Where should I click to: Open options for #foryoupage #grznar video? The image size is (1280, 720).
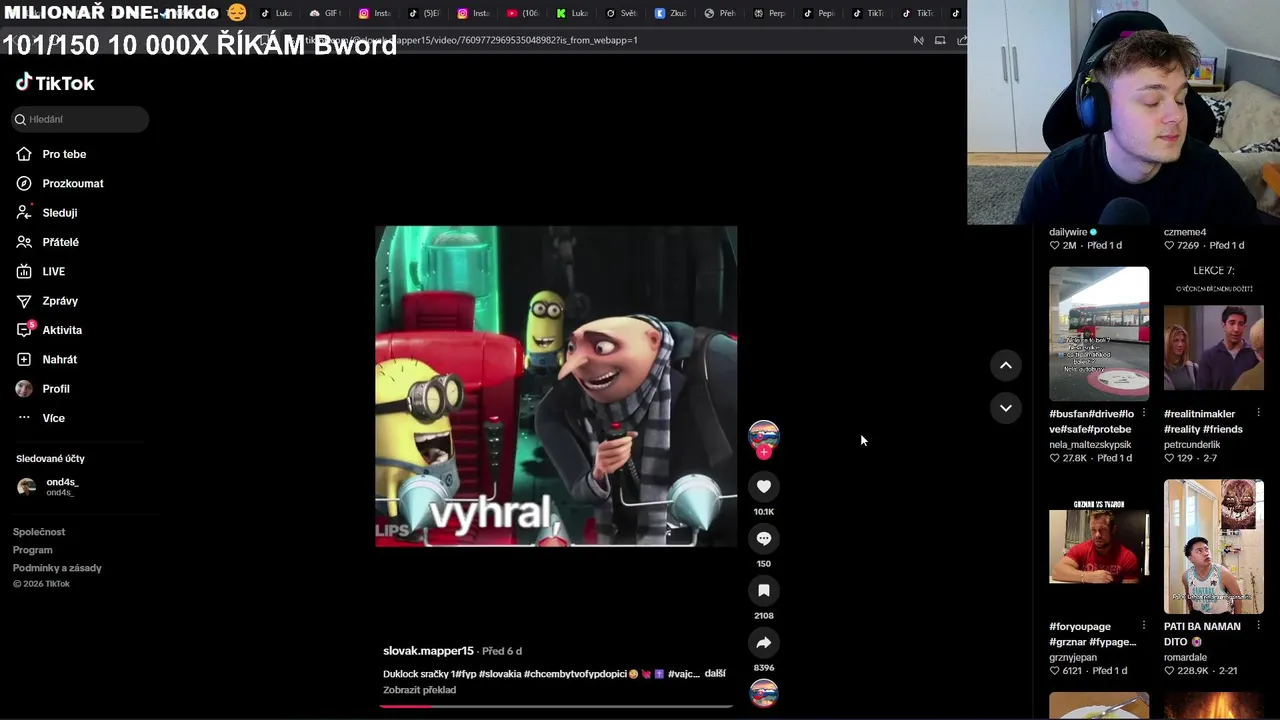(1143, 626)
